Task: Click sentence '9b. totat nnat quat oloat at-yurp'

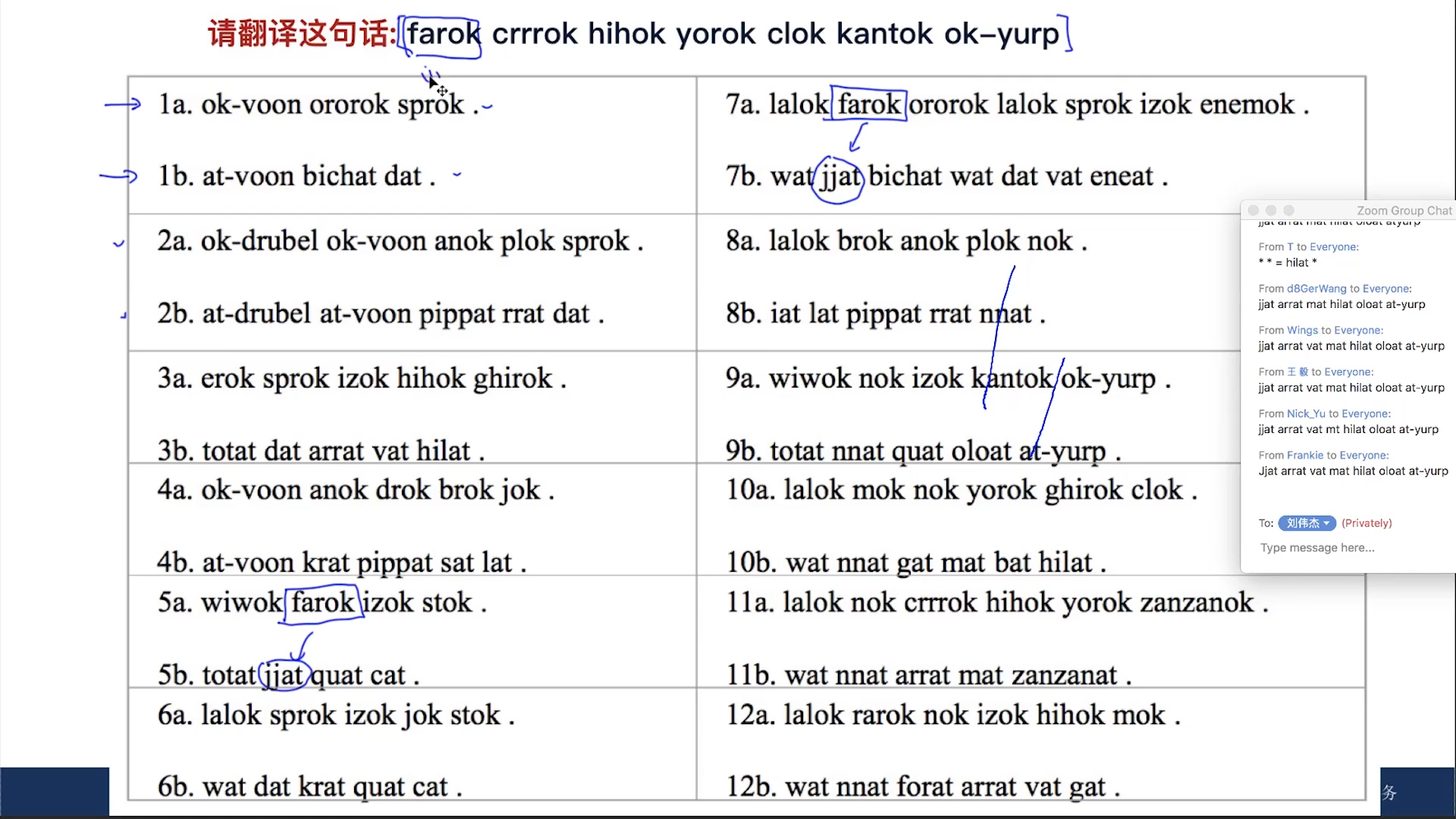Action: [x=923, y=450]
